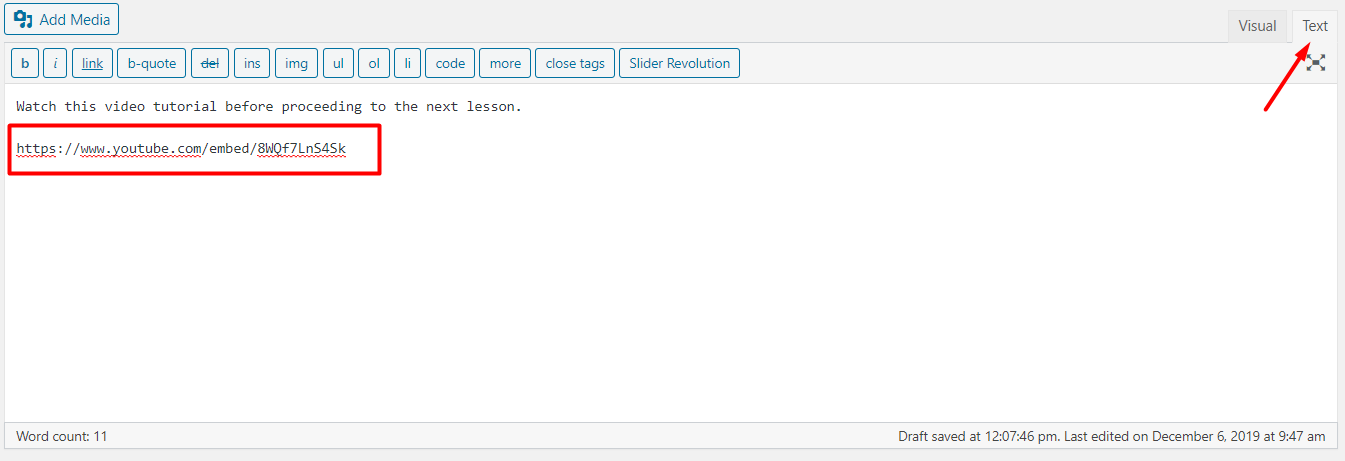Mark deleted text with del button
Screen dimensions: 1345x461
[x=210, y=63]
